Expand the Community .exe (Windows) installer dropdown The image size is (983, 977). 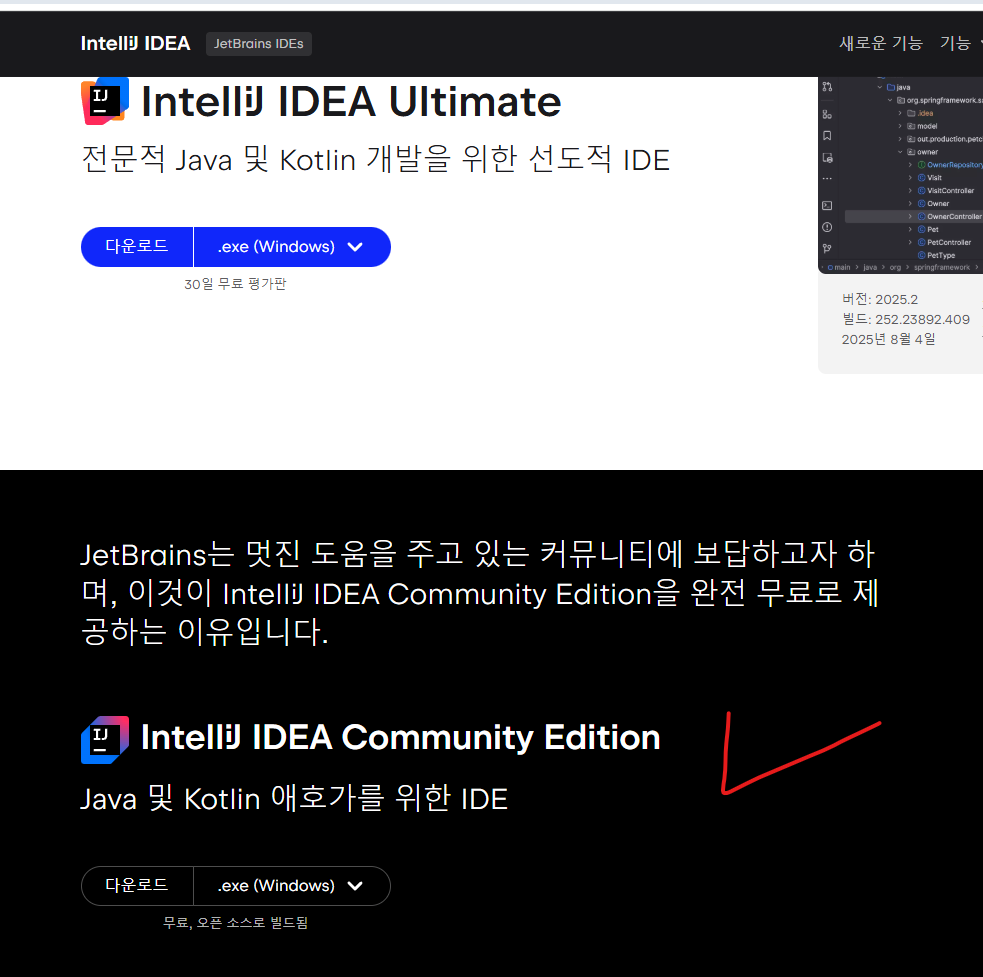(292, 885)
